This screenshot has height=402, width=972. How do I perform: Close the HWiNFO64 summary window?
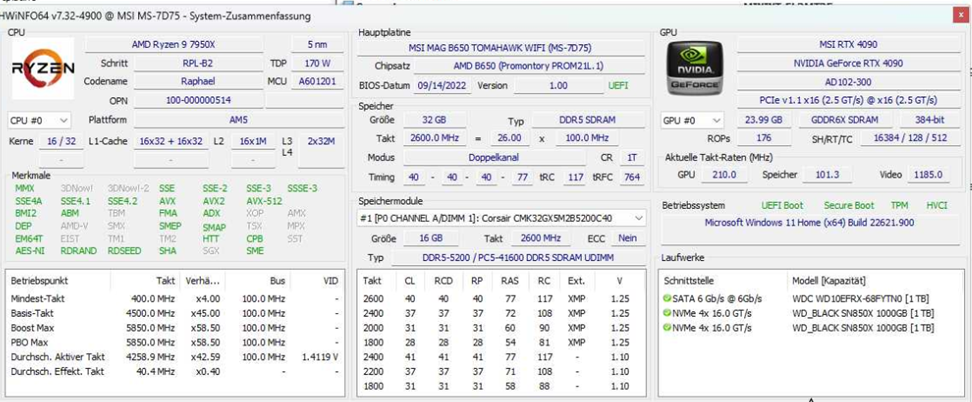point(960,16)
